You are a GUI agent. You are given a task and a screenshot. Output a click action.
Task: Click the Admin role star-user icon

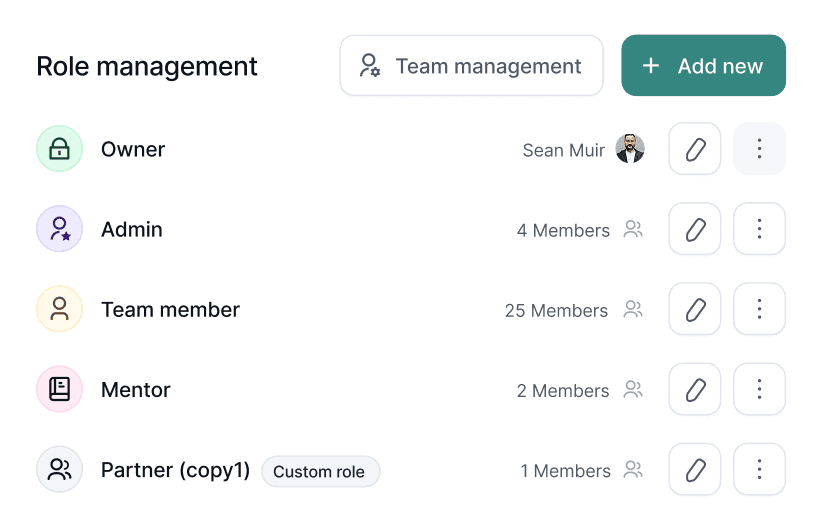pos(59,229)
